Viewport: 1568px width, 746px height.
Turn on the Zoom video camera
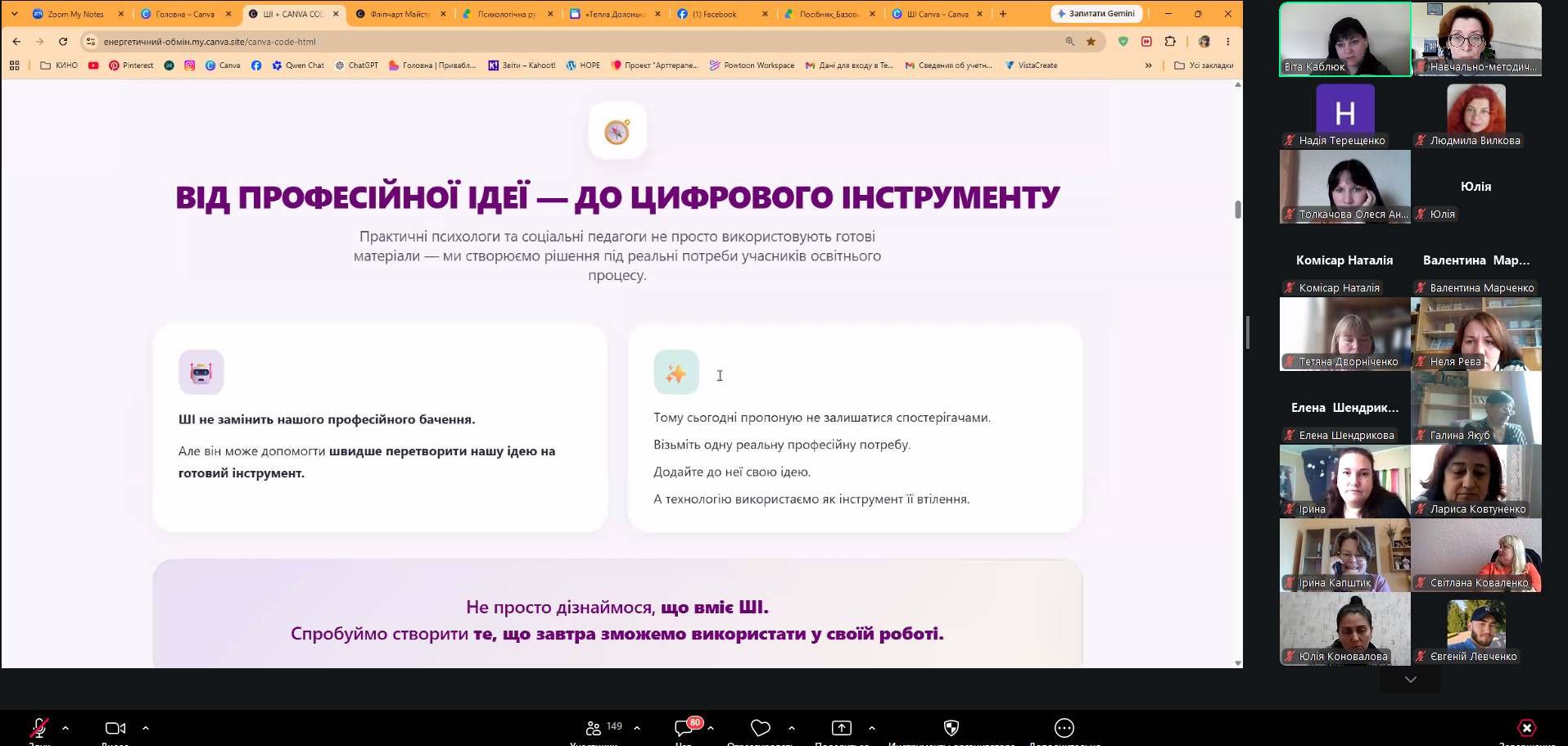pos(115,728)
